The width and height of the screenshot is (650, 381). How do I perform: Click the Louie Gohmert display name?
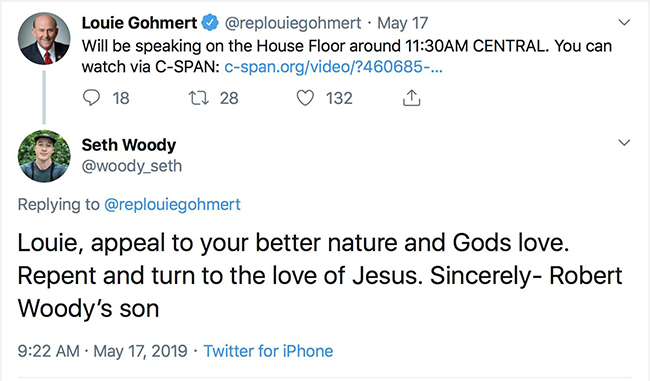click(x=139, y=23)
